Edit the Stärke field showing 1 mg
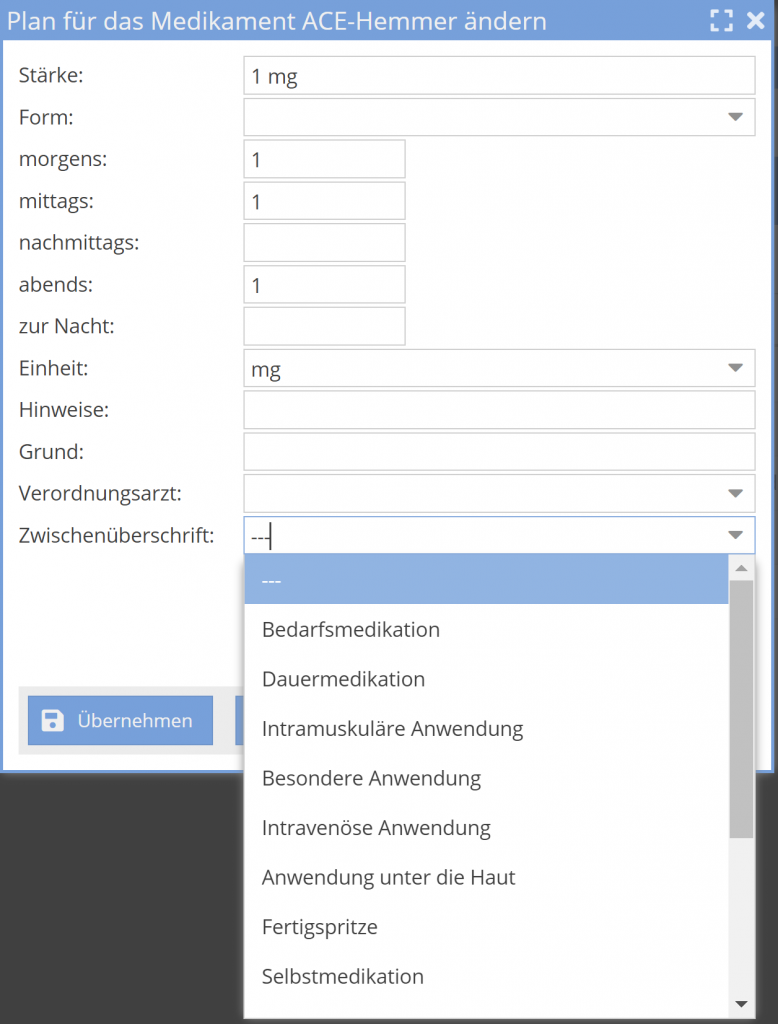The width and height of the screenshot is (778, 1024). point(499,76)
